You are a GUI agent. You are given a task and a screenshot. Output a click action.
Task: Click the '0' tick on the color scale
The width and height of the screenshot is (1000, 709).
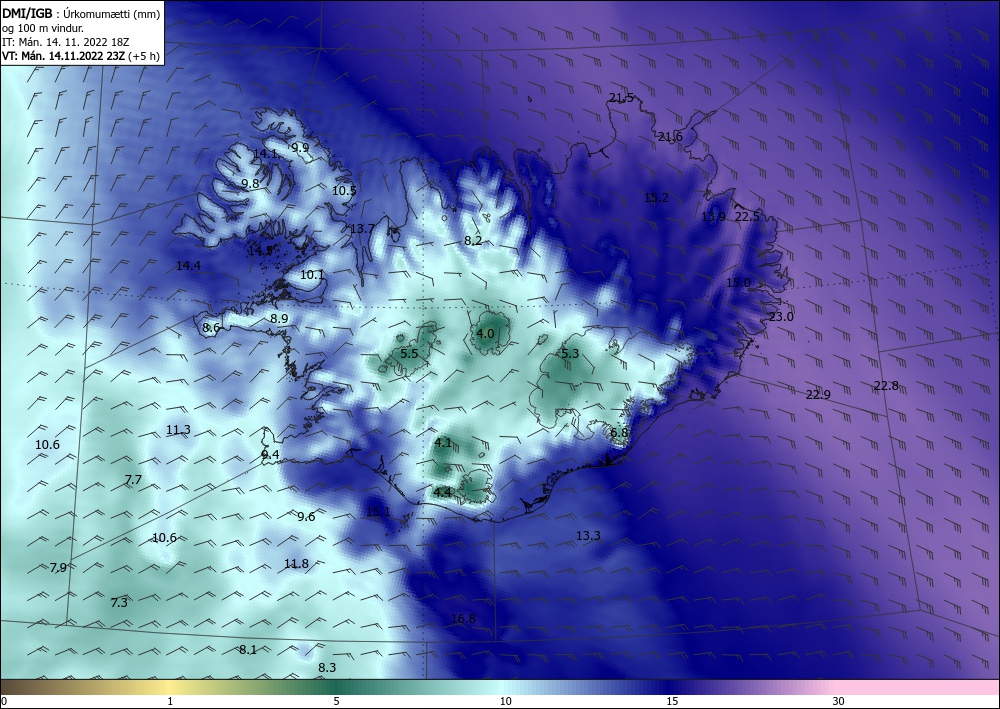[4, 701]
